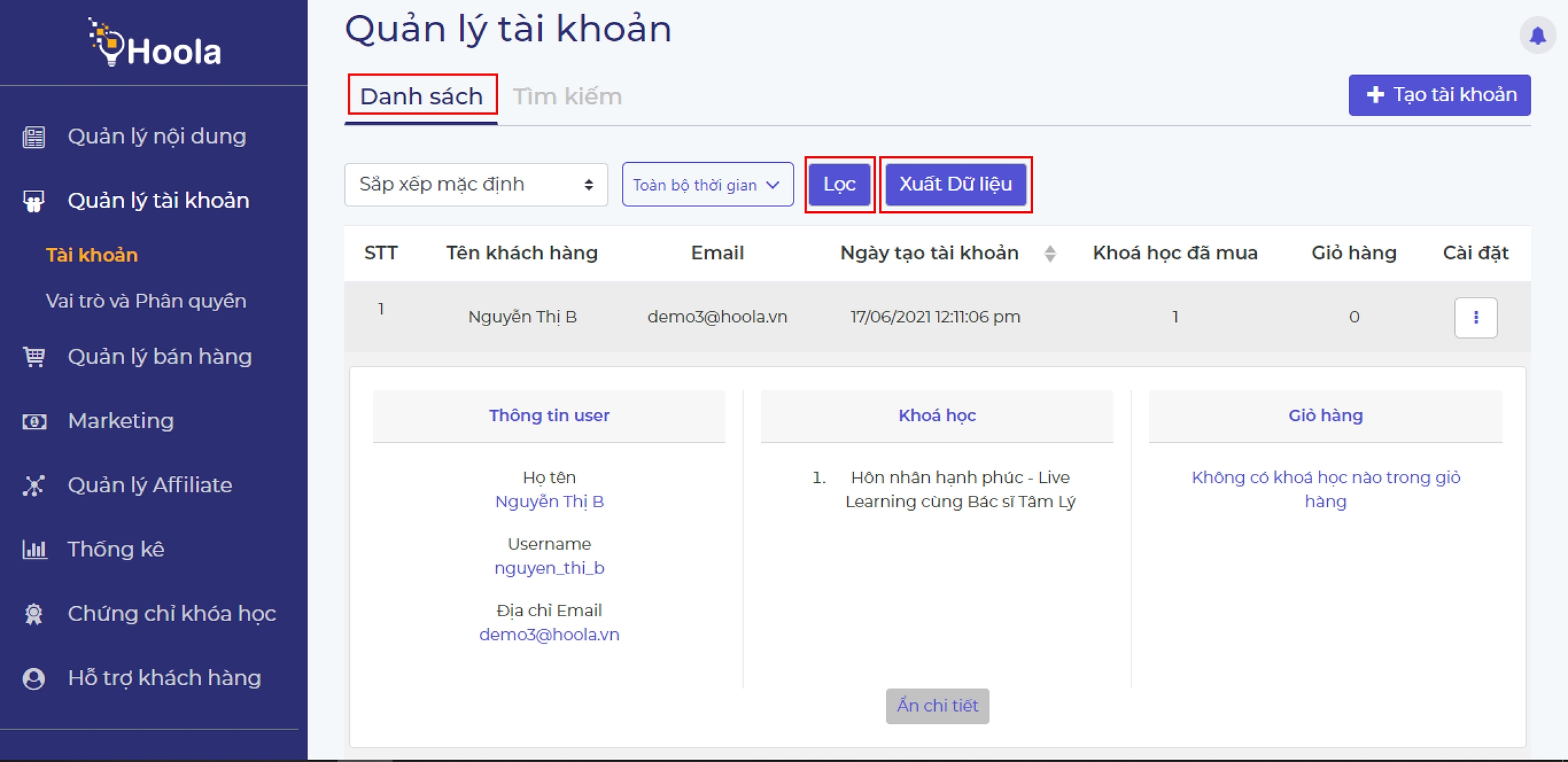
Task: Select the Danh sách tab
Action: pyautogui.click(x=421, y=97)
